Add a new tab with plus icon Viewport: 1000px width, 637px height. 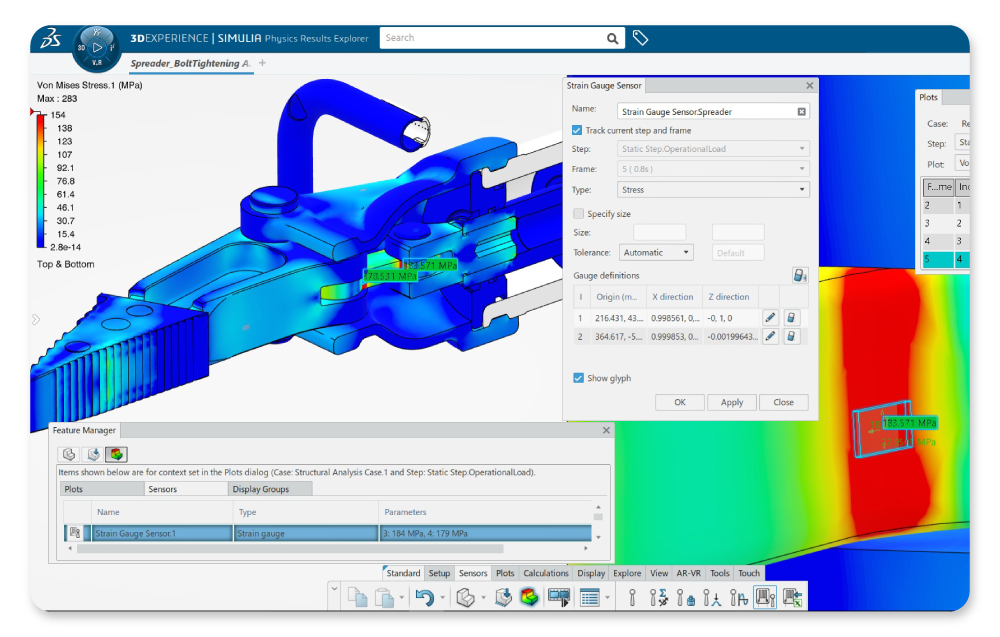click(x=263, y=63)
